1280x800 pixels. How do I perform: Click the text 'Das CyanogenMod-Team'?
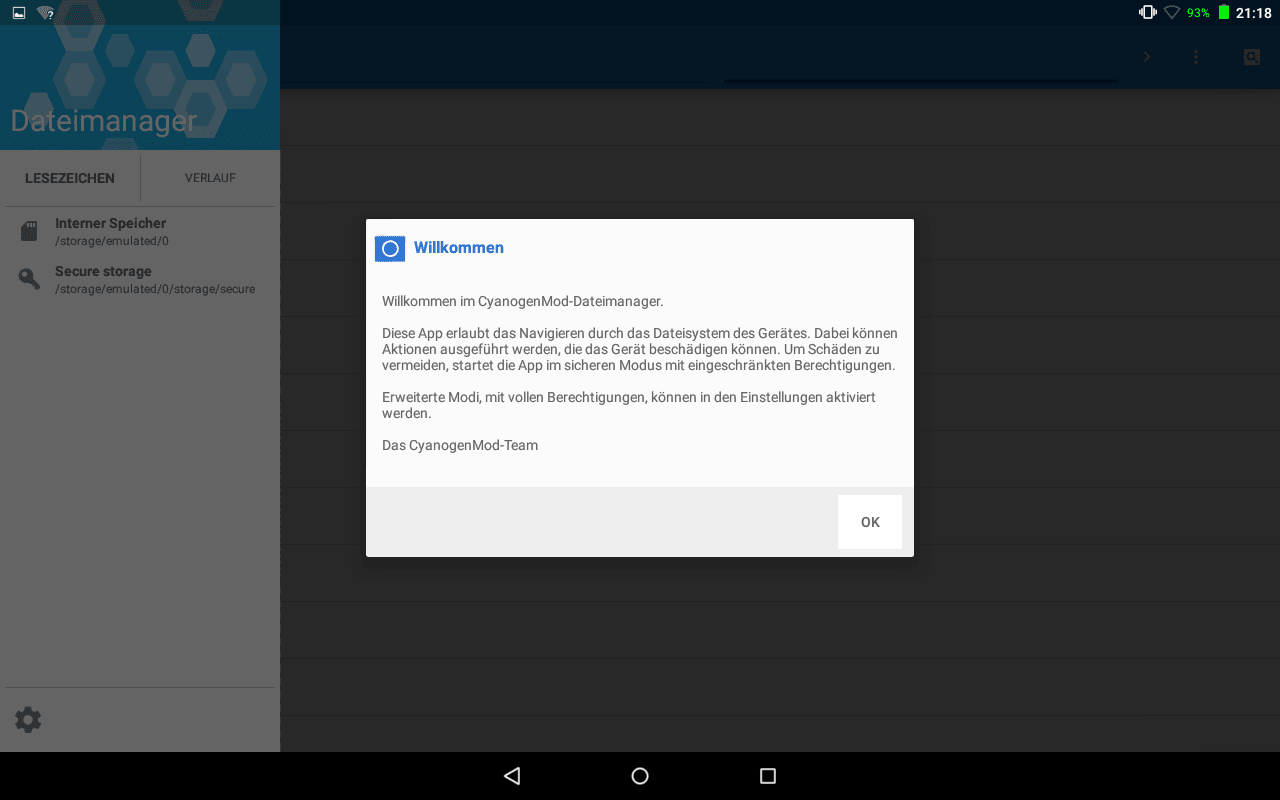460,445
